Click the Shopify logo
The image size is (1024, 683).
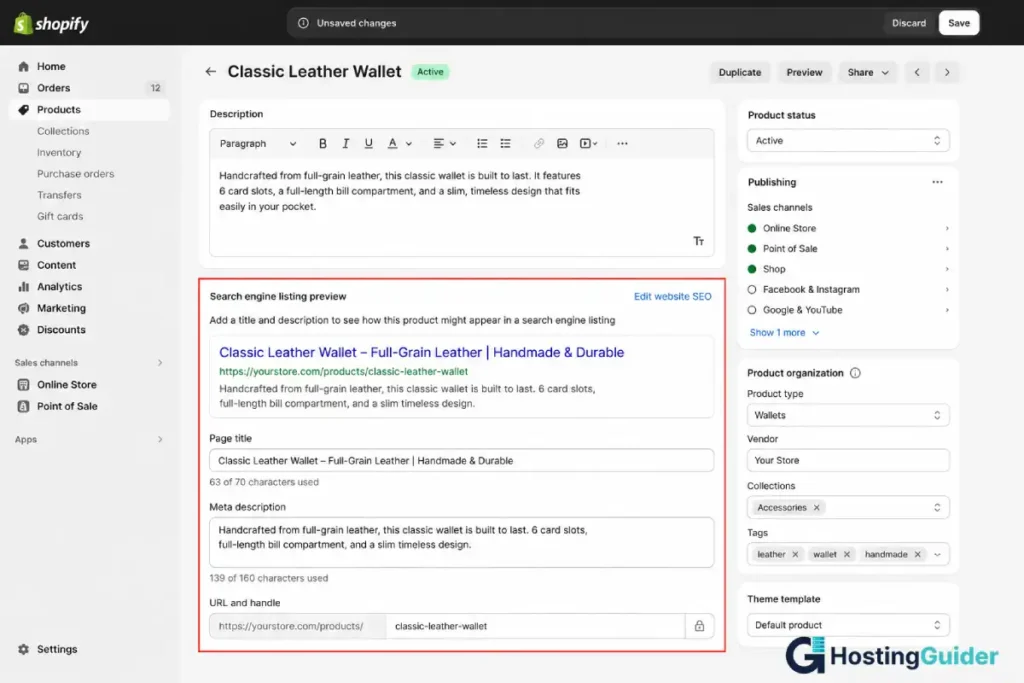click(51, 24)
